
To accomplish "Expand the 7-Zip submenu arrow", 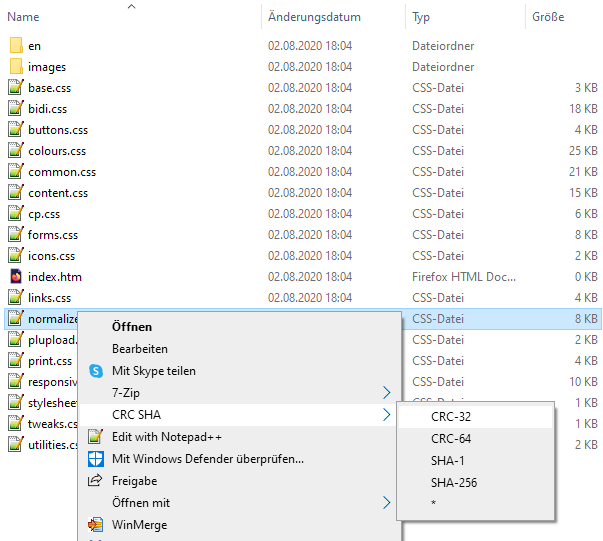I will click(386, 393).
